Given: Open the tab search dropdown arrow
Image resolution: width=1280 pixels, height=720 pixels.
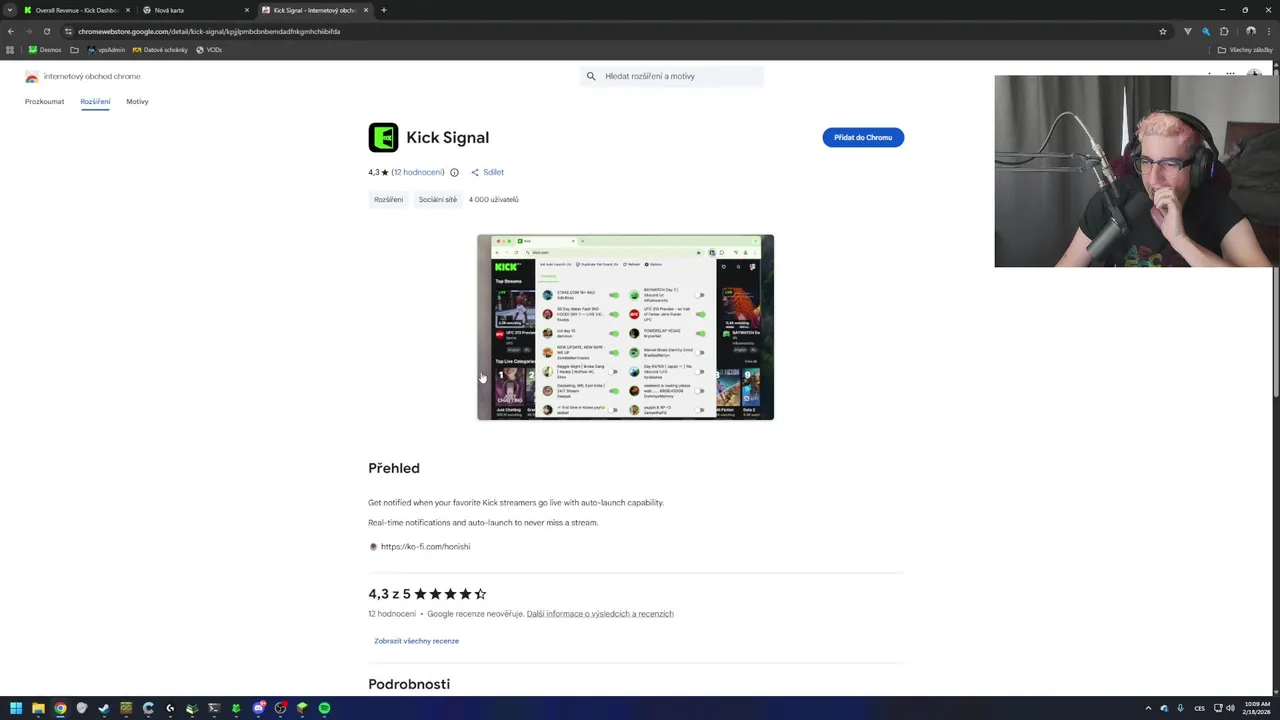Looking at the screenshot, I should click(10, 10).
